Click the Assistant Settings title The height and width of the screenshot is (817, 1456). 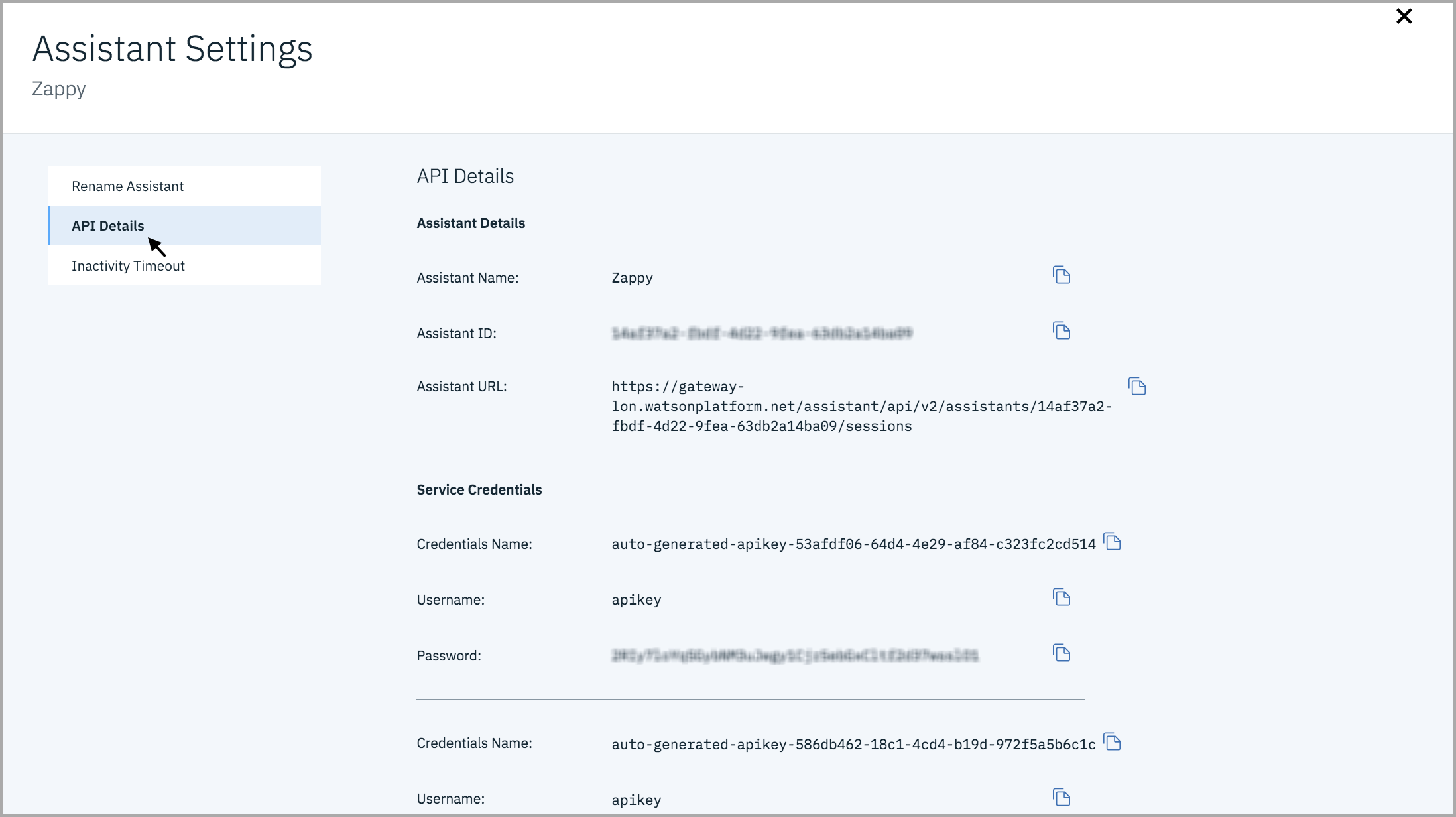(x=172, y=49)
